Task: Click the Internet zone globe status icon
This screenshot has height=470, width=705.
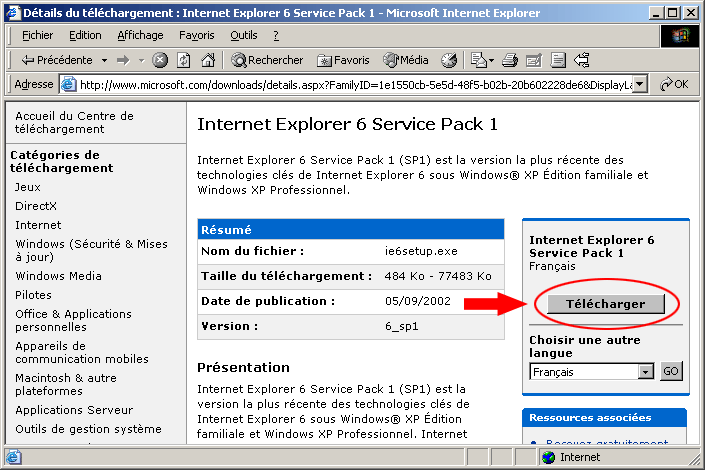Action: point(549,457)
